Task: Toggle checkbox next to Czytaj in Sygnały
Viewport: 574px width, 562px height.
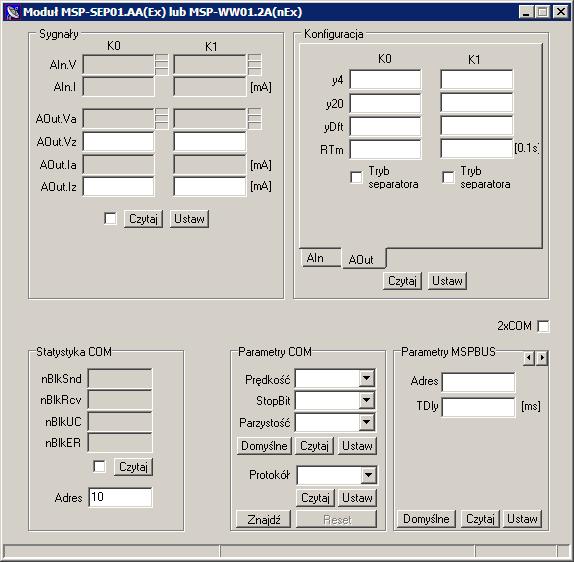Action: click(x=110, y=219)
